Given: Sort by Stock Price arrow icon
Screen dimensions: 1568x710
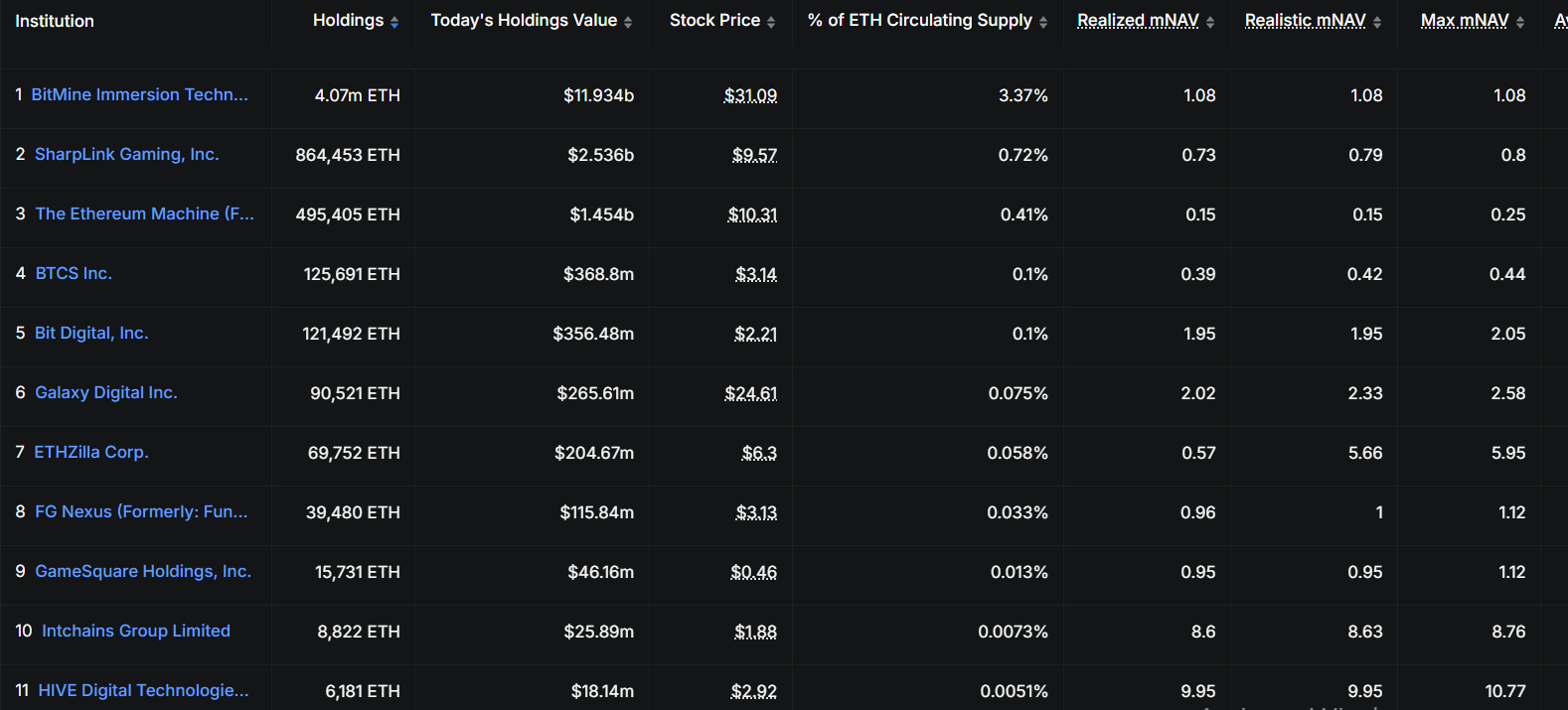Looking at the screenshot, I should point(771,22).
